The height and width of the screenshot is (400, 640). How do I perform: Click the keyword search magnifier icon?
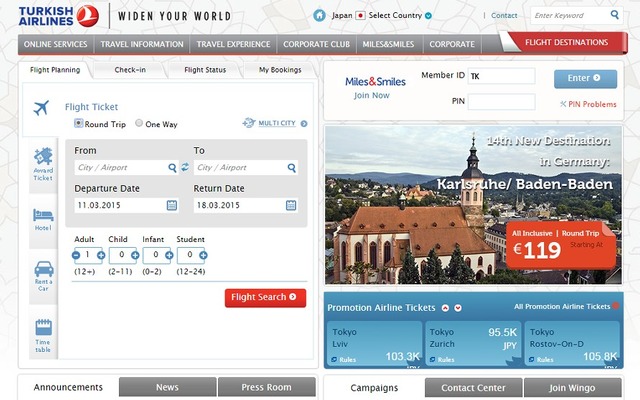[614, 15]
